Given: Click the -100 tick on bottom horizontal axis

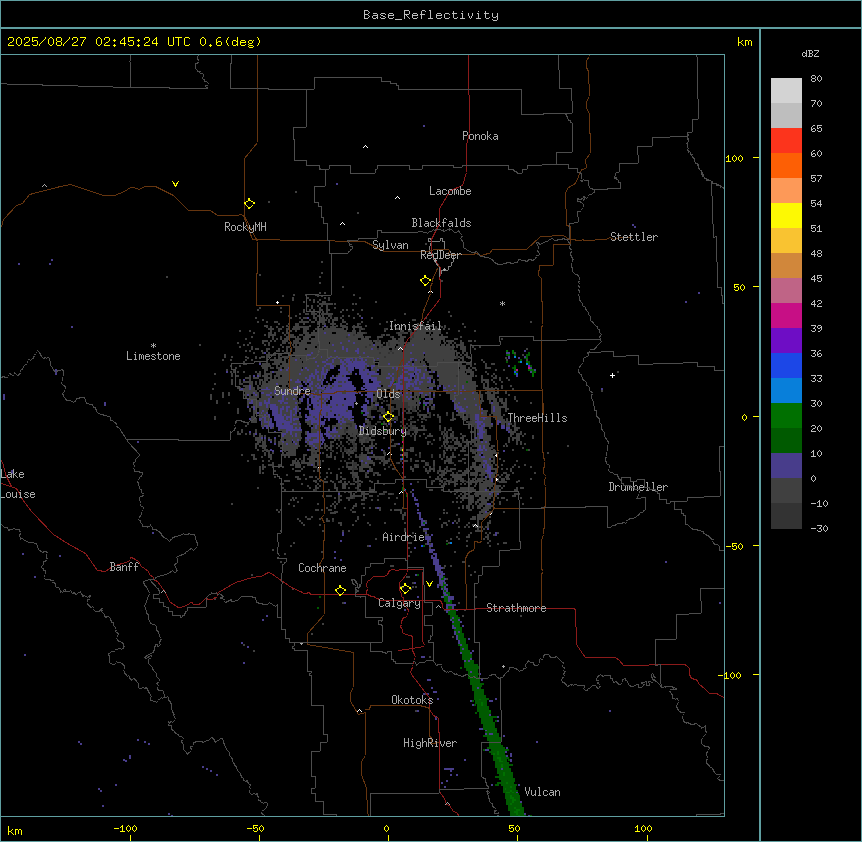Looking at the screenshot, I should (x=125, y=828).
